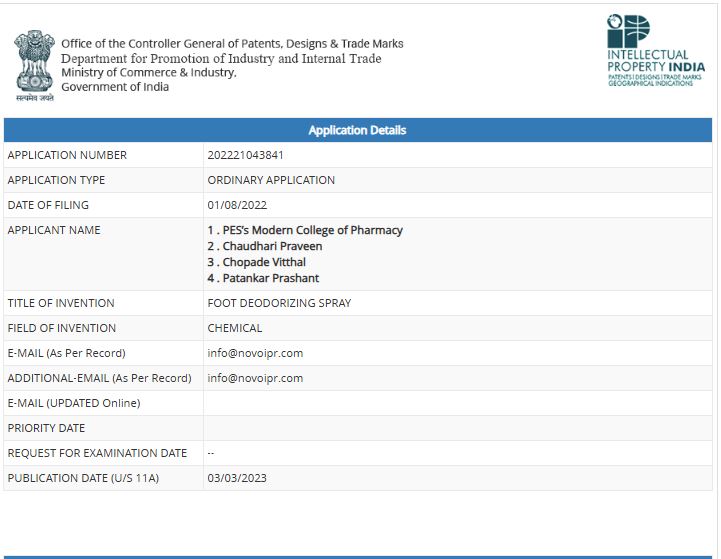Select the application number 202221043841

tap(245, 155)
